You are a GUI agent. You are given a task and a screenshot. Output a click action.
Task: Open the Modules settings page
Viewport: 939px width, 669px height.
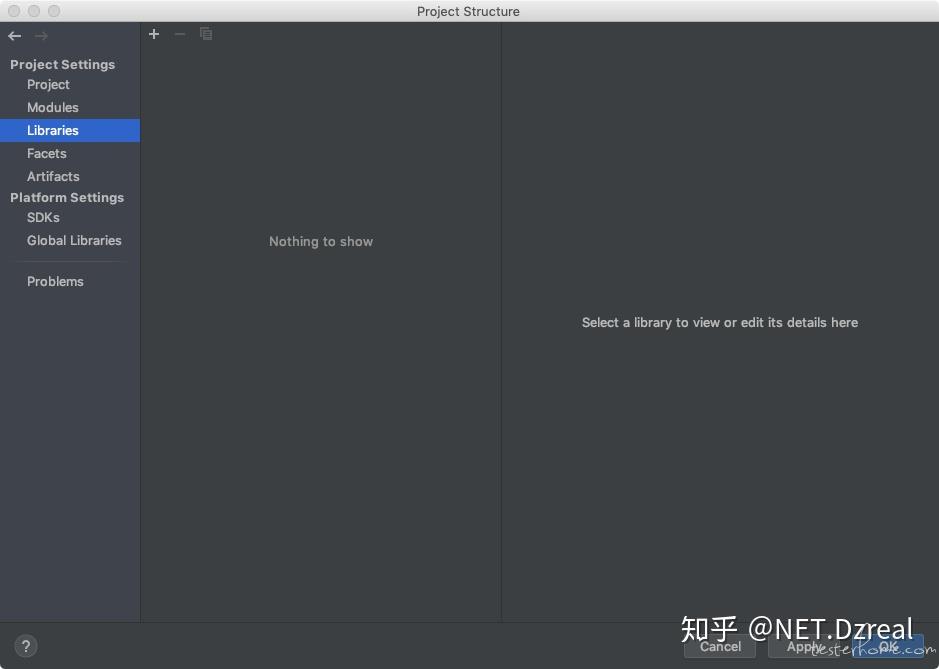pyautogui.click(x=52, y=107)
